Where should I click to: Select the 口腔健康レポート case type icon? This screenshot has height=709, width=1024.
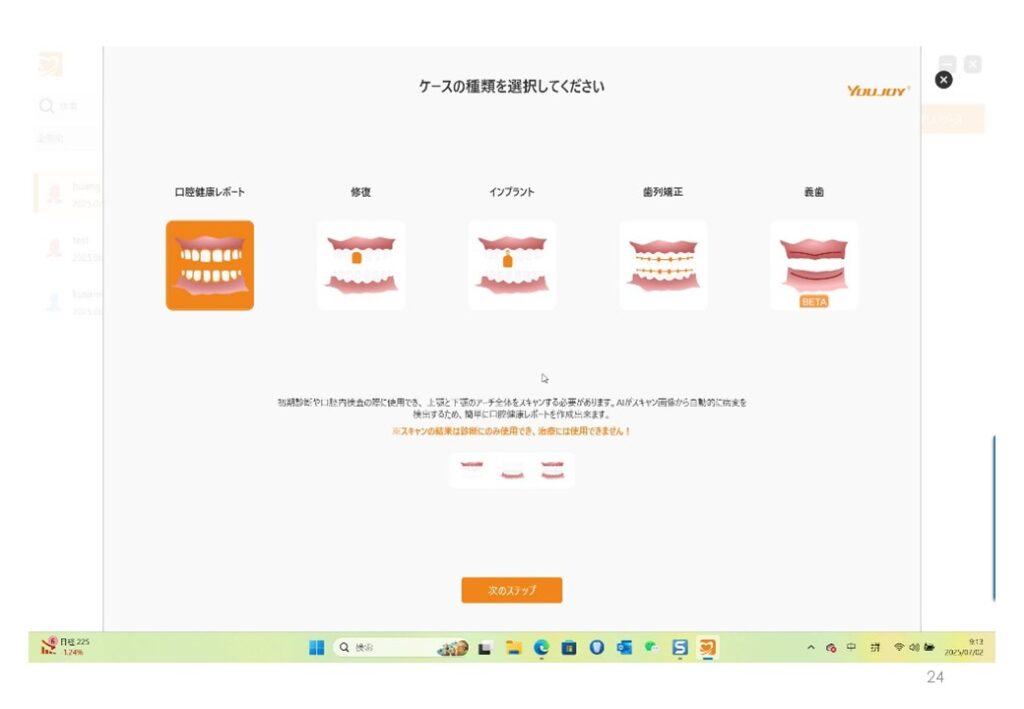(210, 265)
